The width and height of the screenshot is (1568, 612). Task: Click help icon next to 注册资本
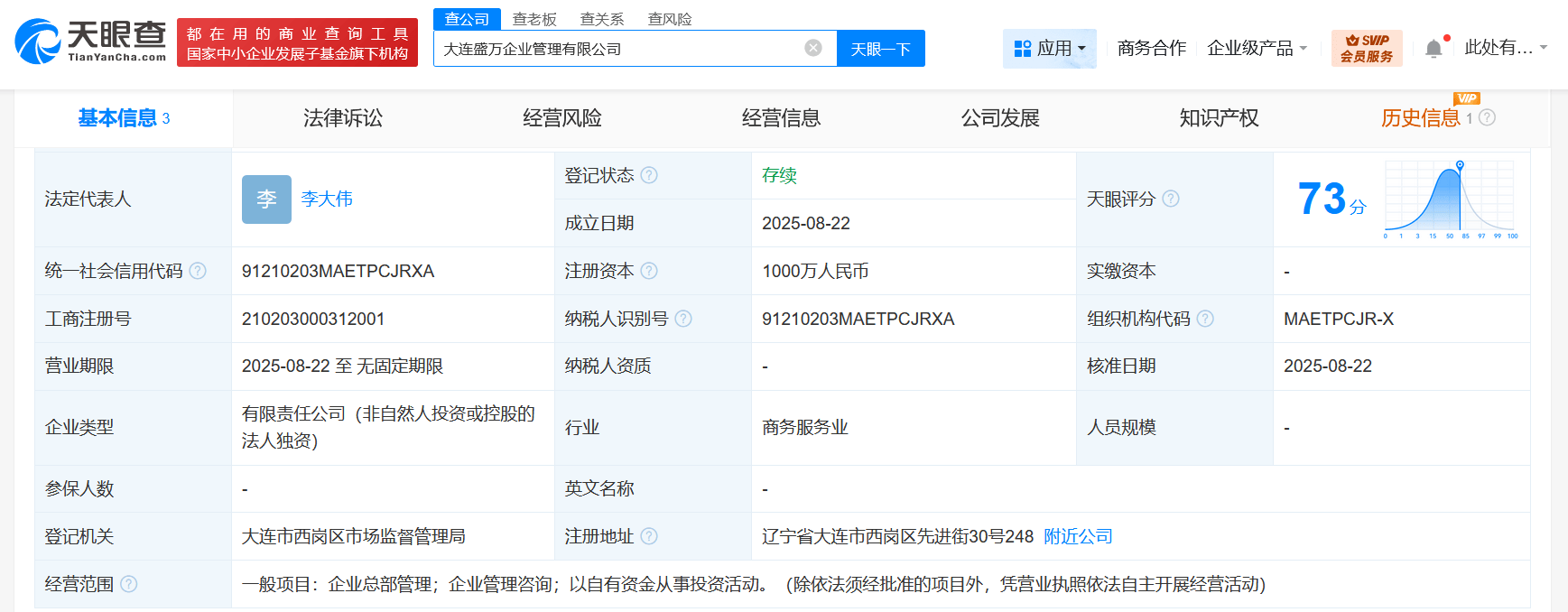pyautogui.click(x=649, y=271)
